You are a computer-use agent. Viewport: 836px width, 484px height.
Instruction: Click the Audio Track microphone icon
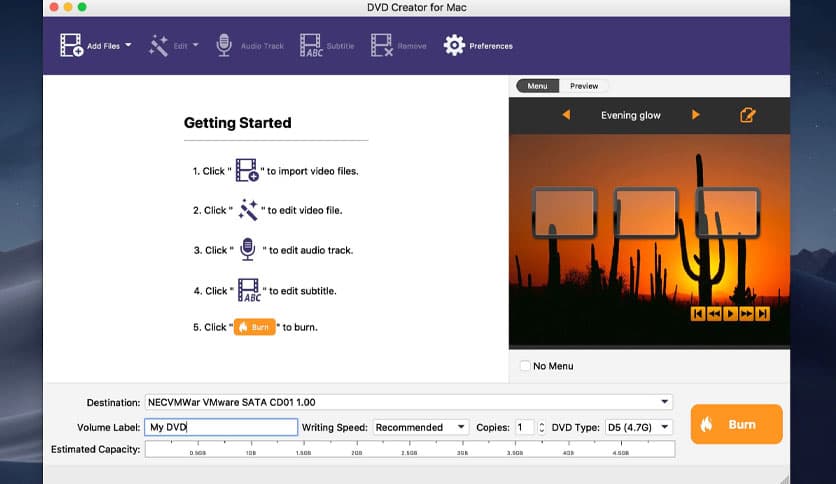point(224,45)
